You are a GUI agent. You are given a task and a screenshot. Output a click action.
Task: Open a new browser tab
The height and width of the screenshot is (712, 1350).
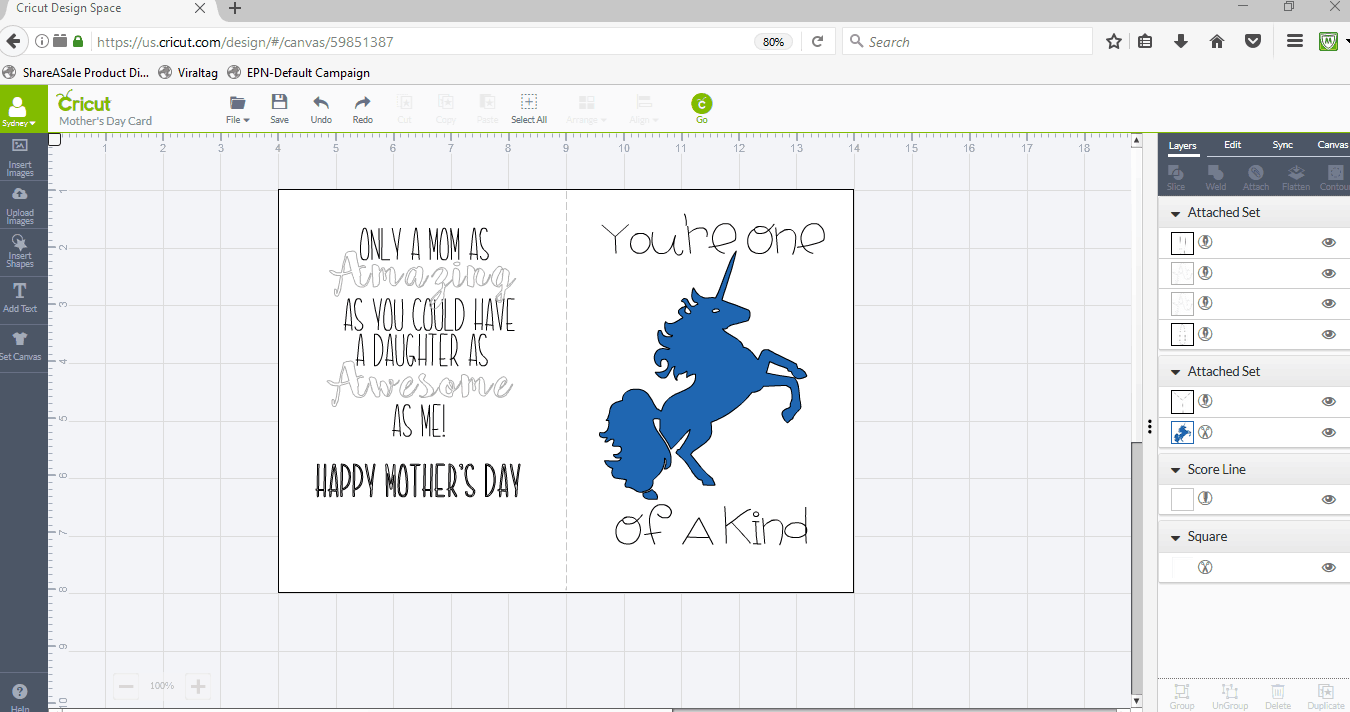(235, 9)
